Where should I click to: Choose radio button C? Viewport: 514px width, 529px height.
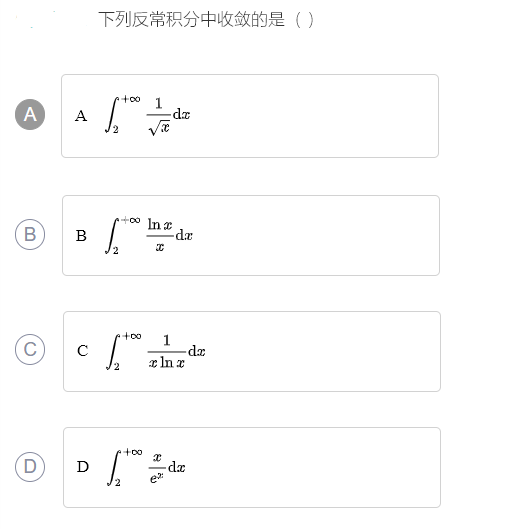pyautogui.click(x=30, y=350)
